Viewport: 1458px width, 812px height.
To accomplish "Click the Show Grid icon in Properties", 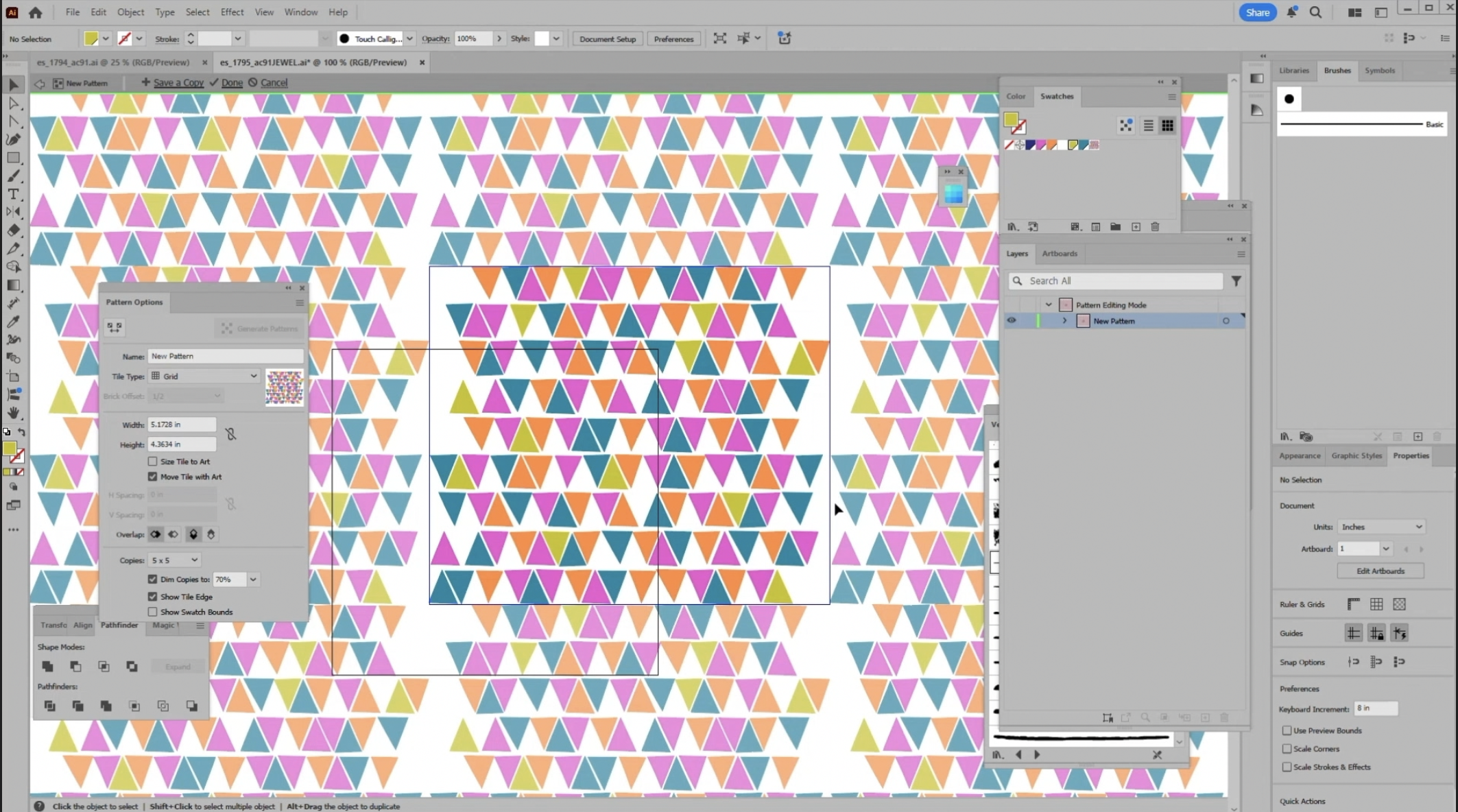I will 1376,604.
